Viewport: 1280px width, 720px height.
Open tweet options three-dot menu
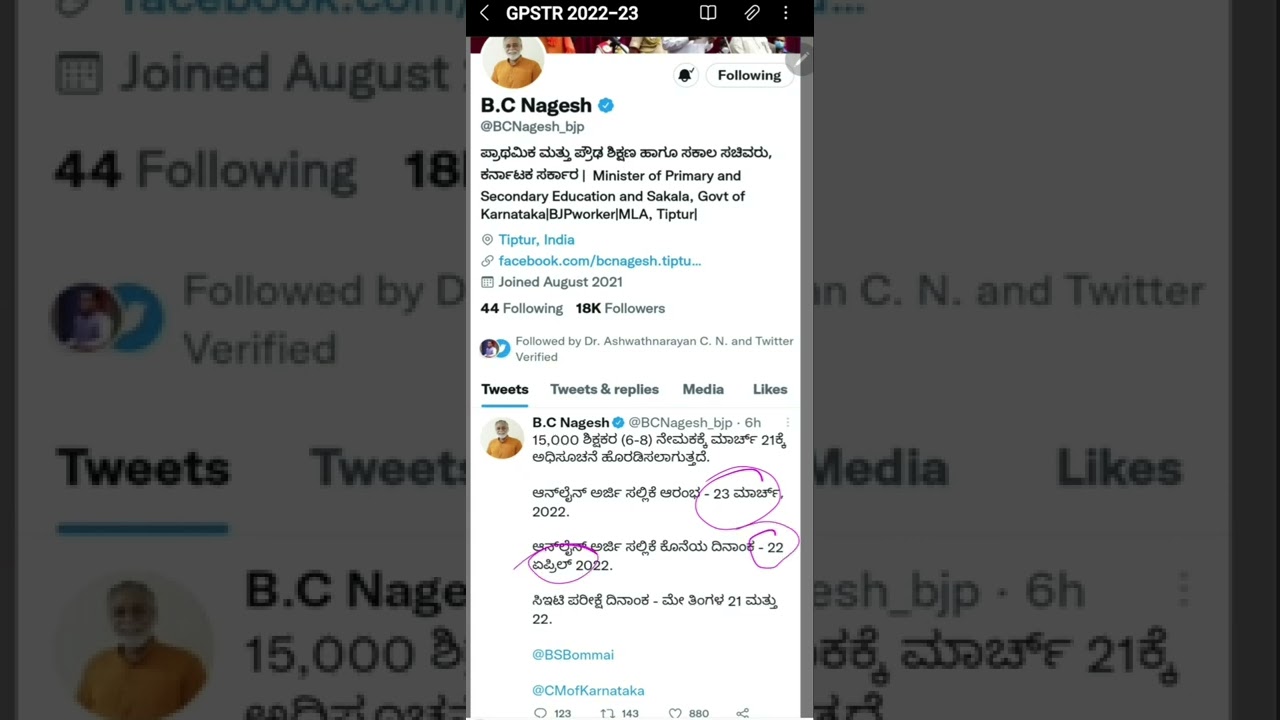(x=787, y=423)
